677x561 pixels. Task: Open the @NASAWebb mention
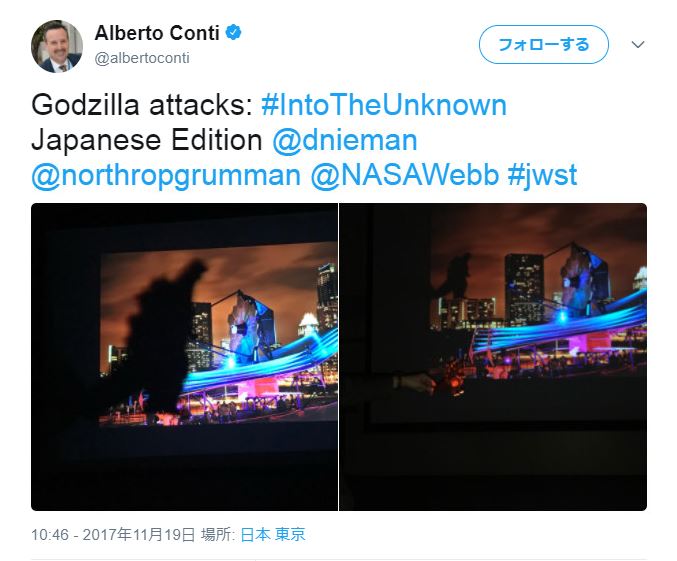pyautogui.click(x=405, y=175)
